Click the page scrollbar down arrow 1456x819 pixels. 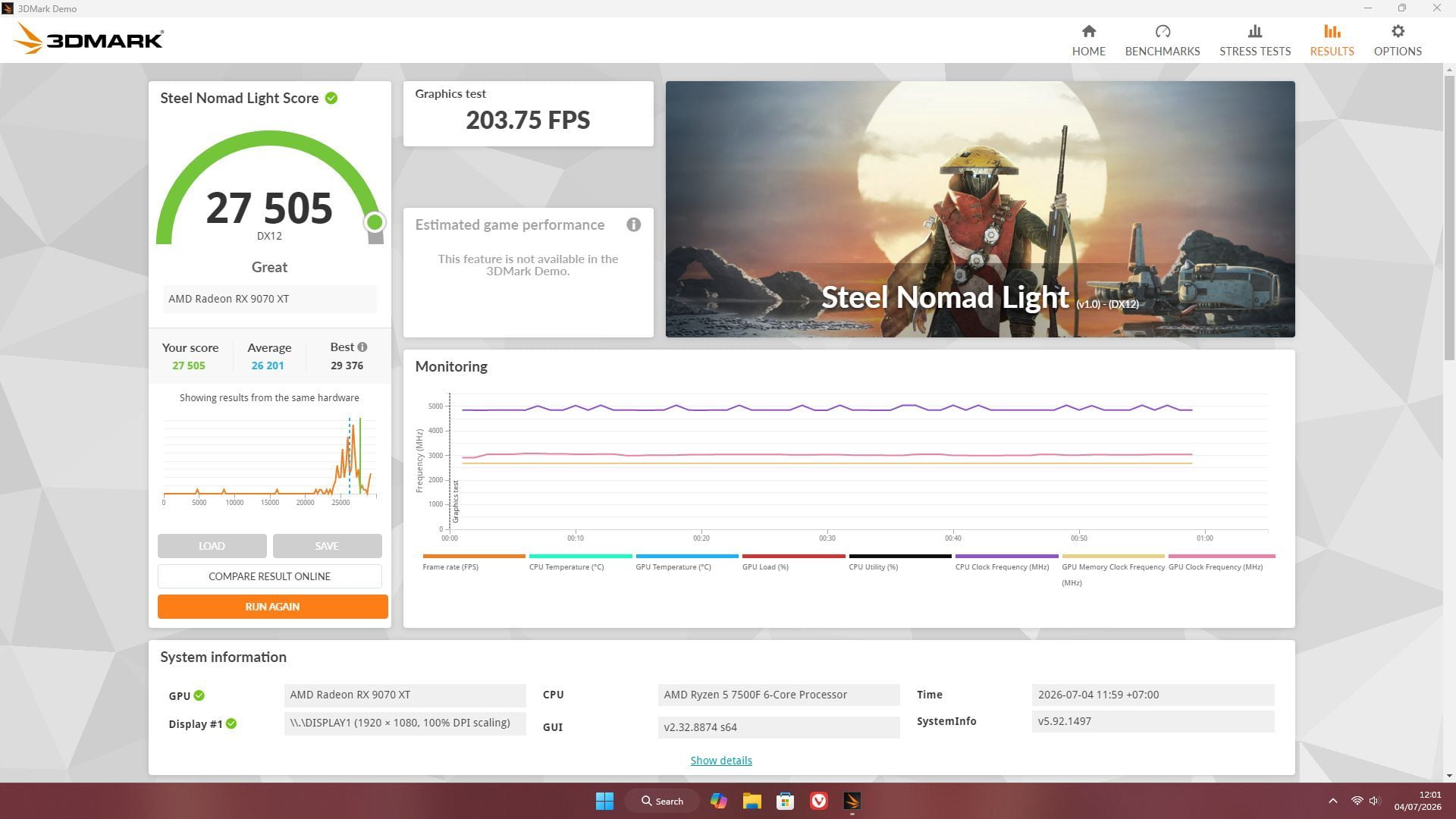(1449, 775)
